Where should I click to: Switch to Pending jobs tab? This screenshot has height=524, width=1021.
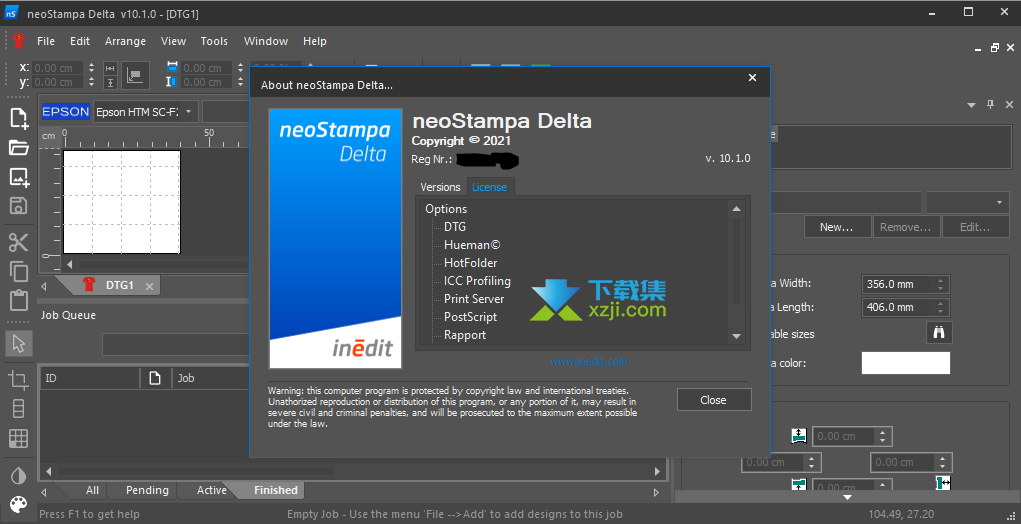click(147, 490)
